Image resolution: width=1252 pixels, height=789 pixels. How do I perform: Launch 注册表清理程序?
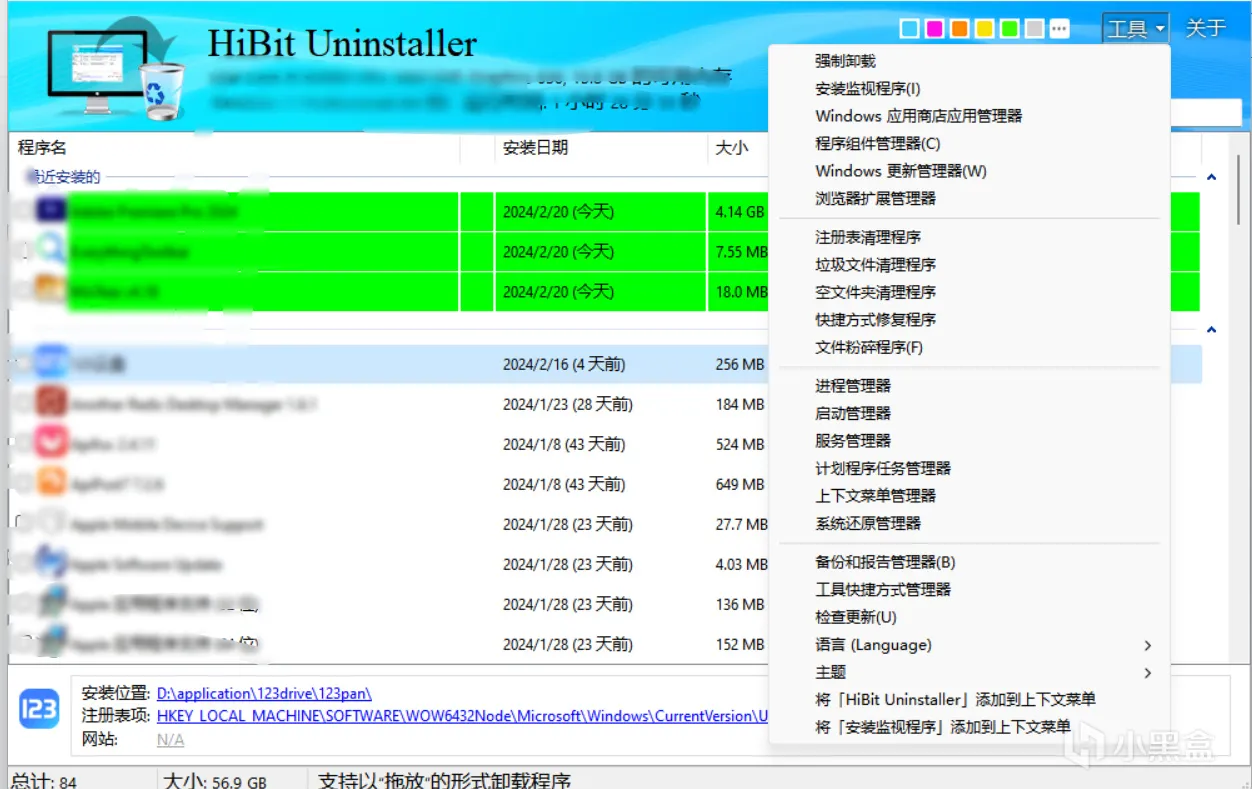point(868,237)
